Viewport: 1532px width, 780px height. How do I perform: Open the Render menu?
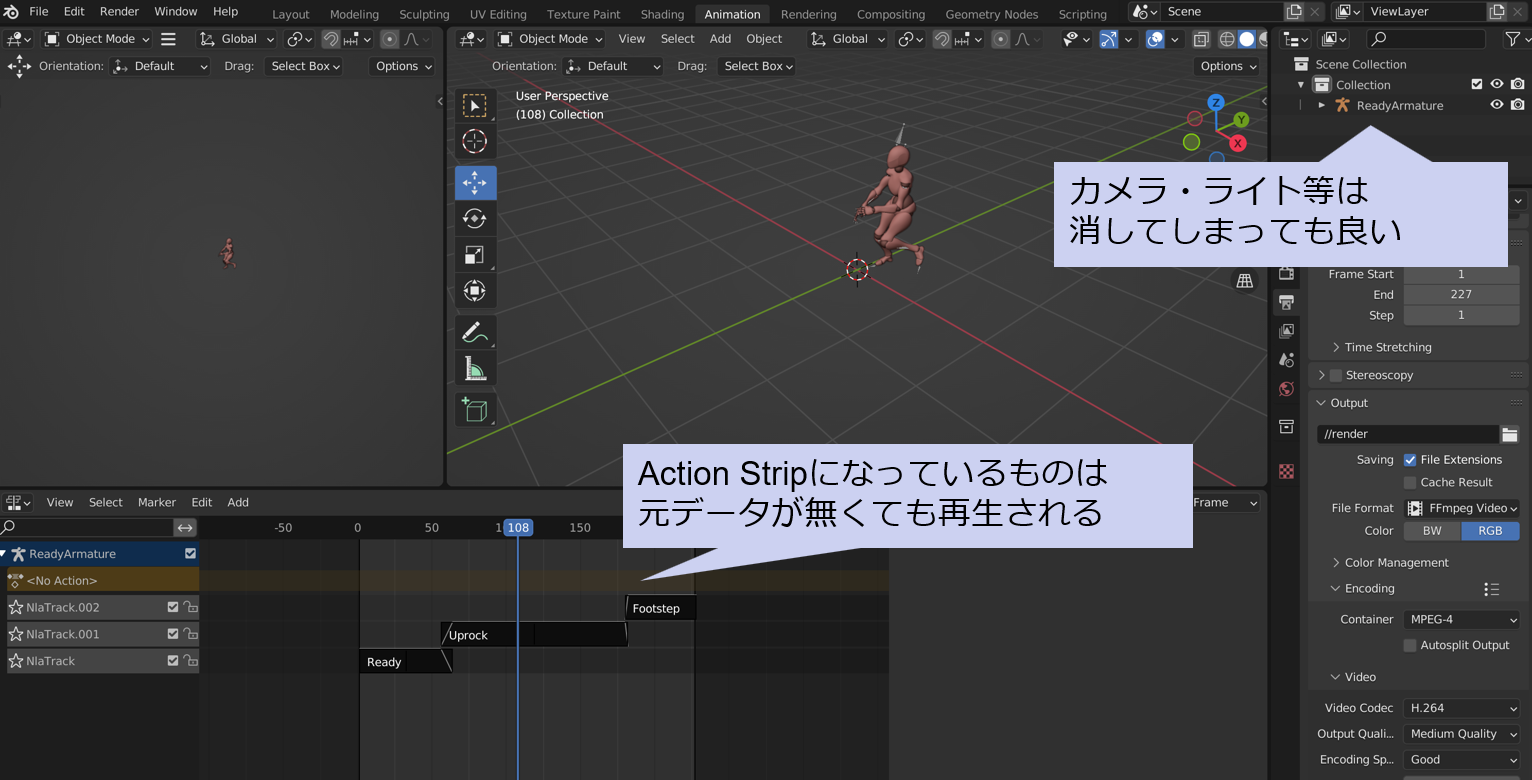[119, 12]
